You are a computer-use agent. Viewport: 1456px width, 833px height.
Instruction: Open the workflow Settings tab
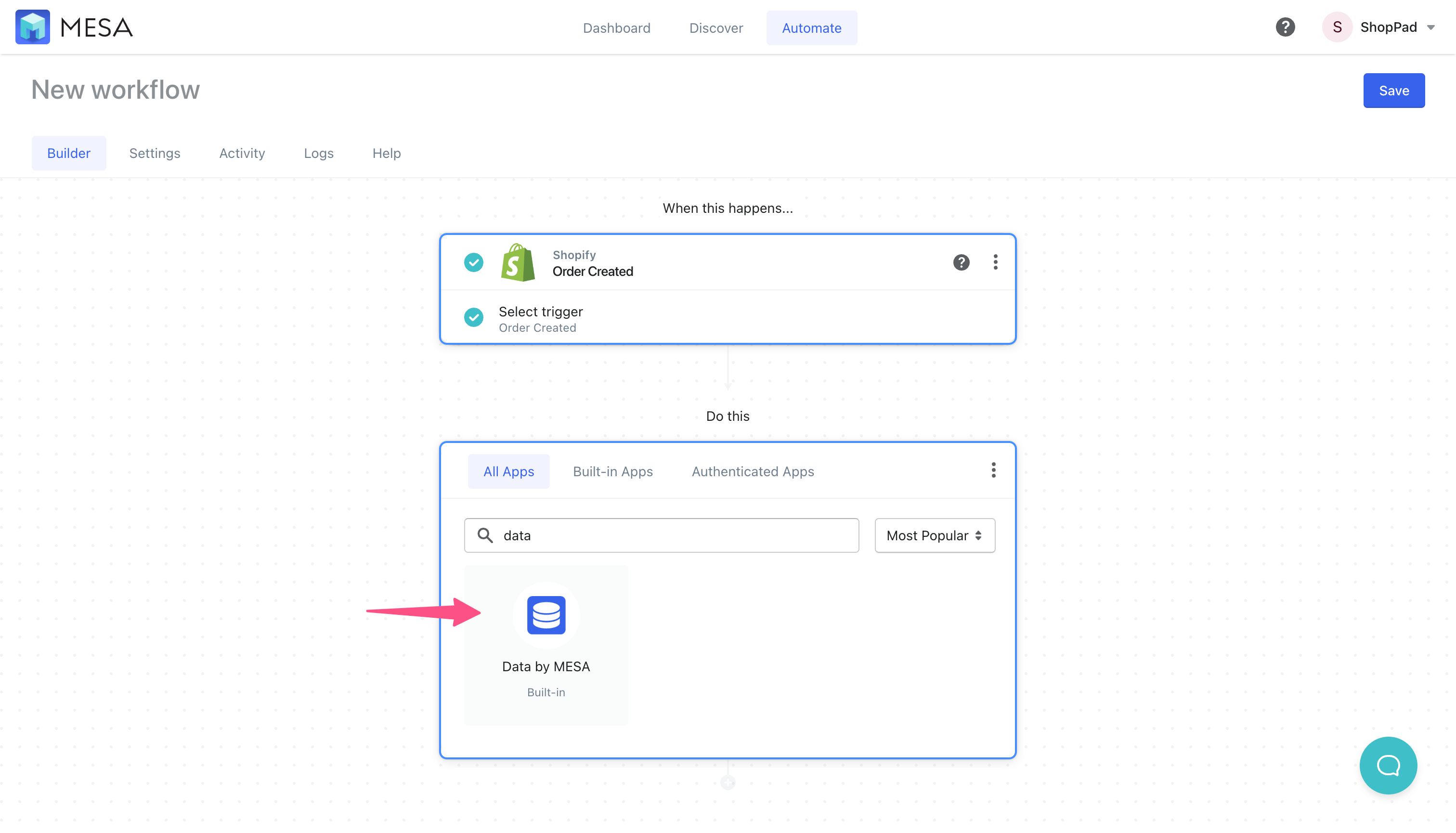pyautogui.click(x=155, y=153)
